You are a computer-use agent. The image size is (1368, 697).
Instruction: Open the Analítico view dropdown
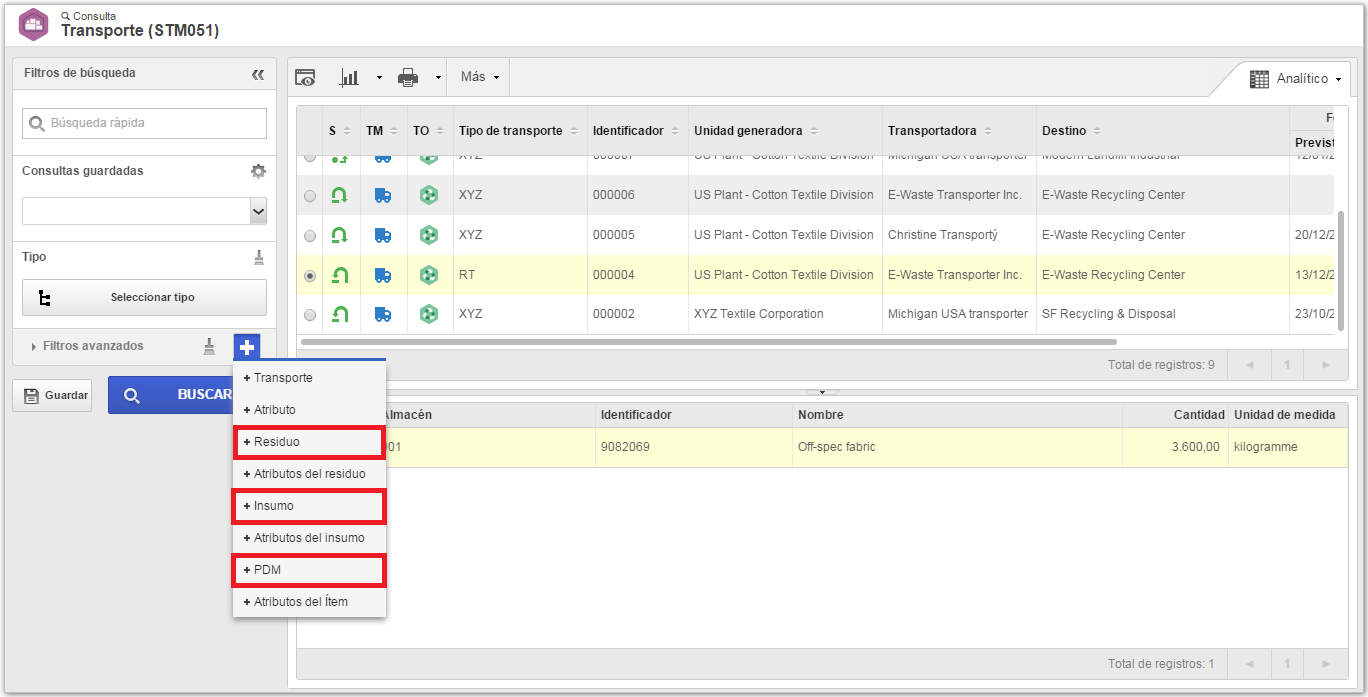[1295, 79]
